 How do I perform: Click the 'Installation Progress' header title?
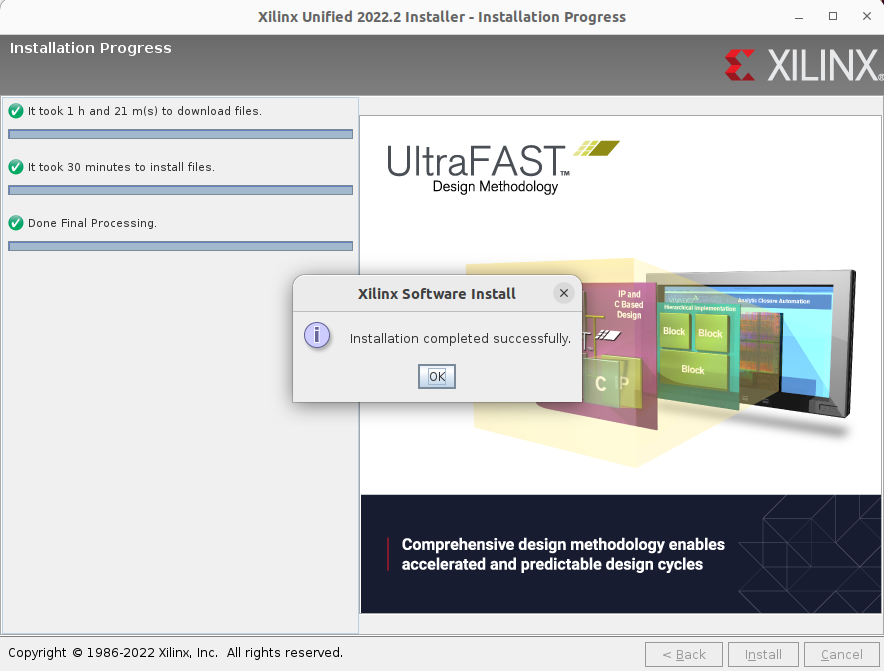tap(90, 48)
